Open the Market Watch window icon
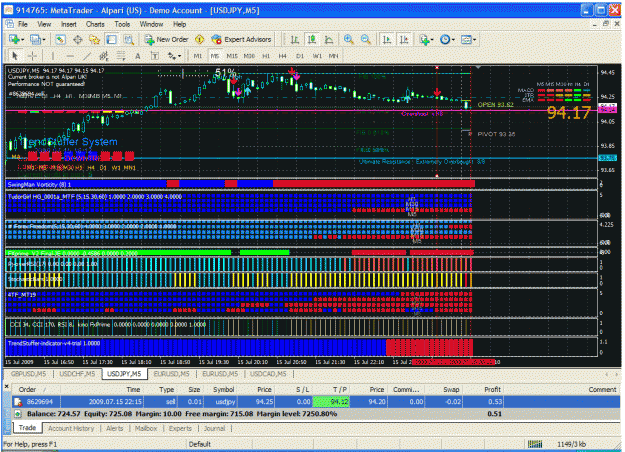Viewport: 625px width, 452px height. pyautogui.click(x=60, y=39)
